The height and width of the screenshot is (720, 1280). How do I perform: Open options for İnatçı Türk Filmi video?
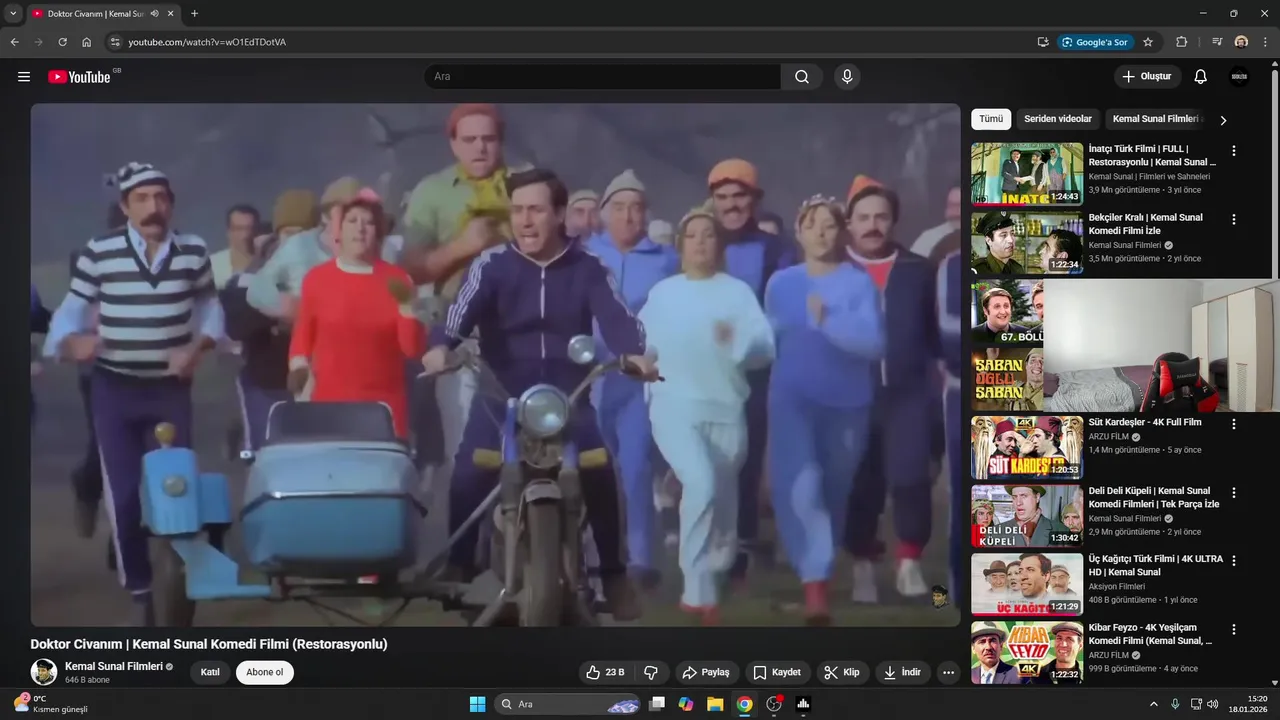[1234, 150]
